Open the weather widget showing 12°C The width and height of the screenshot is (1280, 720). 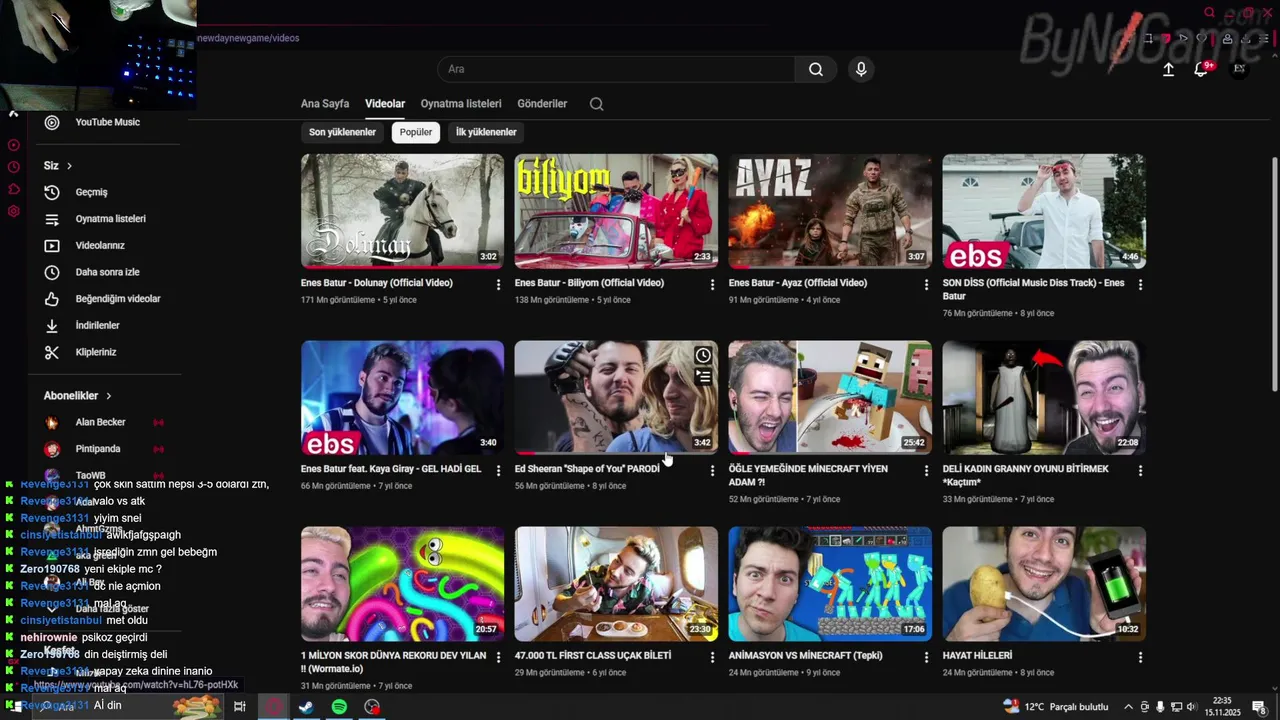pyautogui.click(x=1055, y=707)
